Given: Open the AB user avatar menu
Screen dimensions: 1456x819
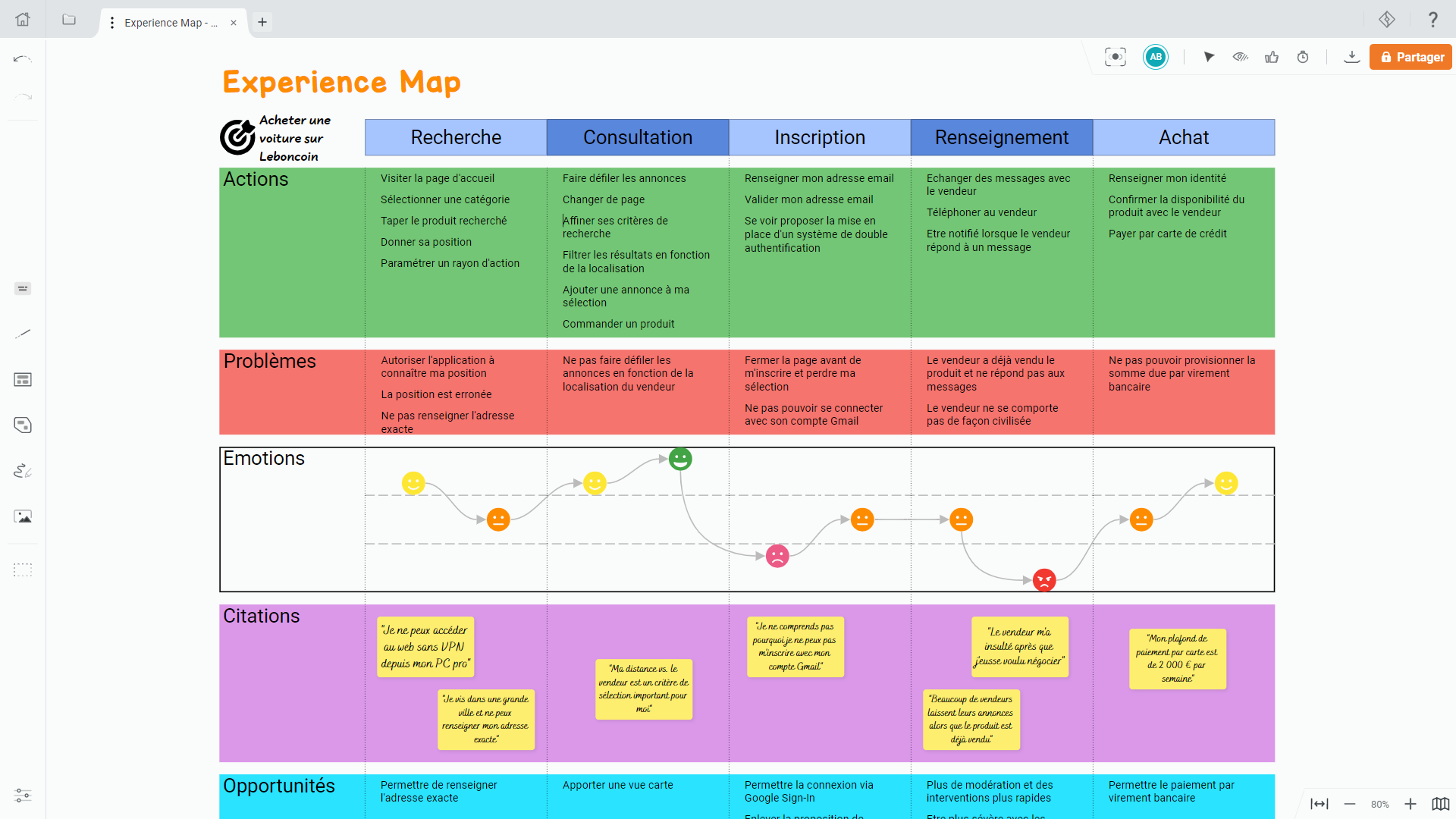Looking at the screenshot, I should (1155, 57).
